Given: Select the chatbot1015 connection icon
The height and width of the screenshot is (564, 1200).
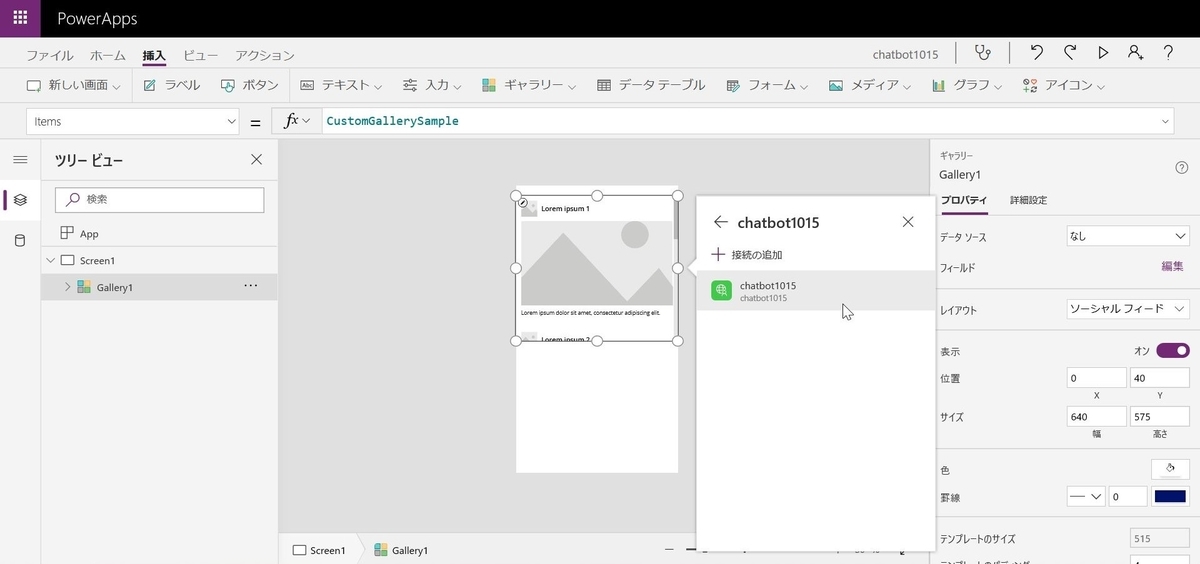Looking at the screenshot, I should click(721, 290).
